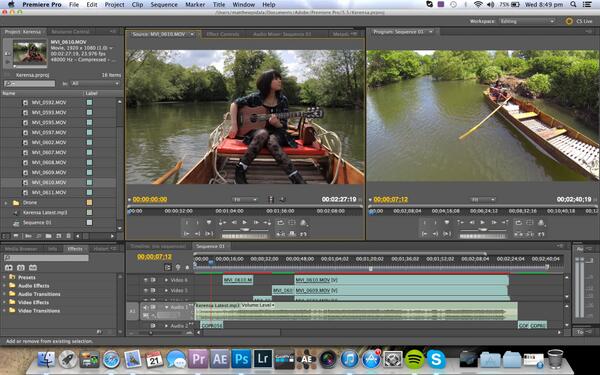Viewport: 600px width, 375px height.
Task: Click the Effects panel search field
Action: click(x=46, y=258)
